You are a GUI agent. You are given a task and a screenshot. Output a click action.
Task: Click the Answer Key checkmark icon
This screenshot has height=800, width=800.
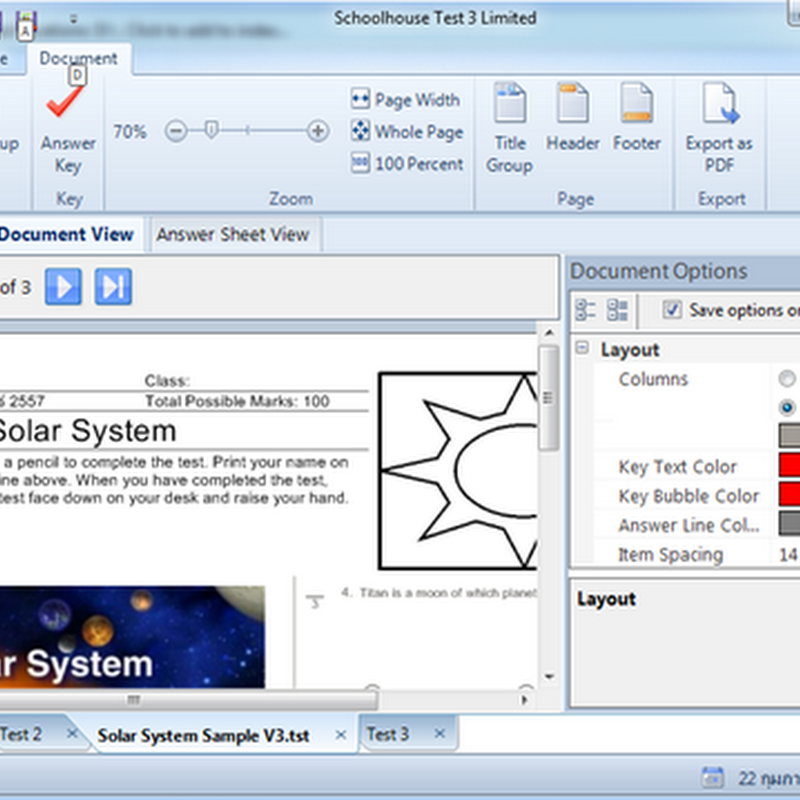click(x=65, y=101)
